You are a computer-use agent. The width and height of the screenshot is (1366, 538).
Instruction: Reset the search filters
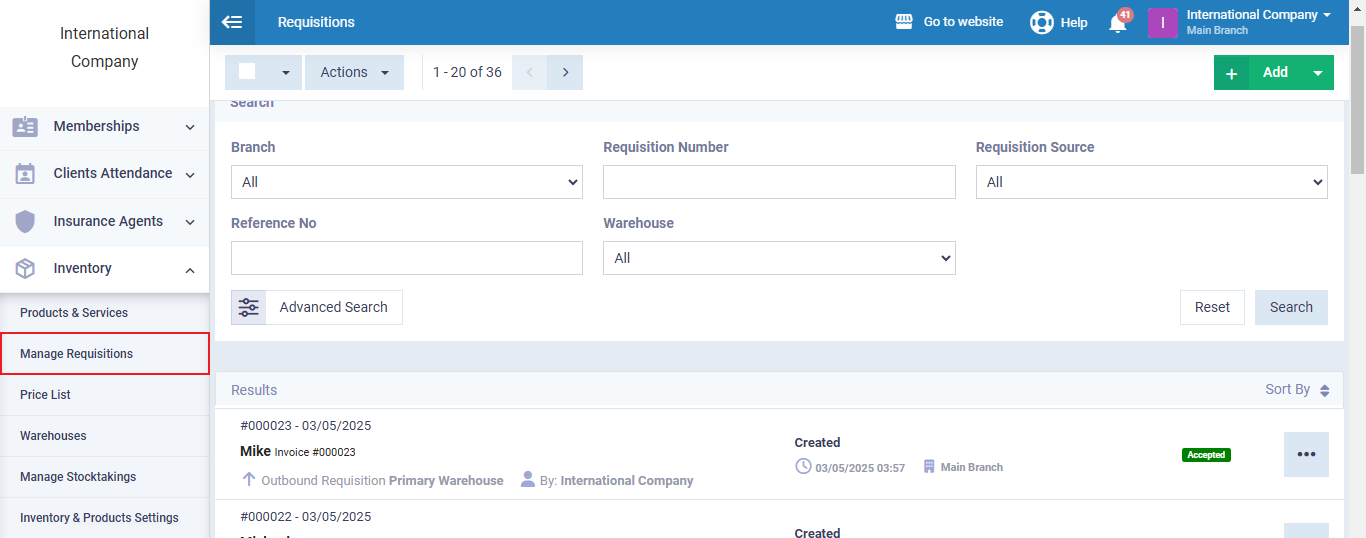[x=1212, y=308]
